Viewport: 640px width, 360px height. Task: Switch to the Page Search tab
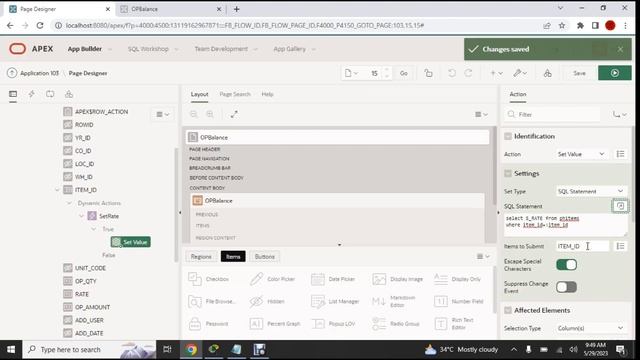(235, 94)
